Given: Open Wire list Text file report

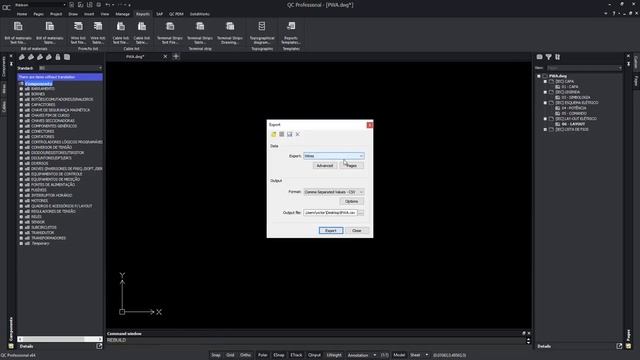Looking at the screenshot, I should [78, 32].
